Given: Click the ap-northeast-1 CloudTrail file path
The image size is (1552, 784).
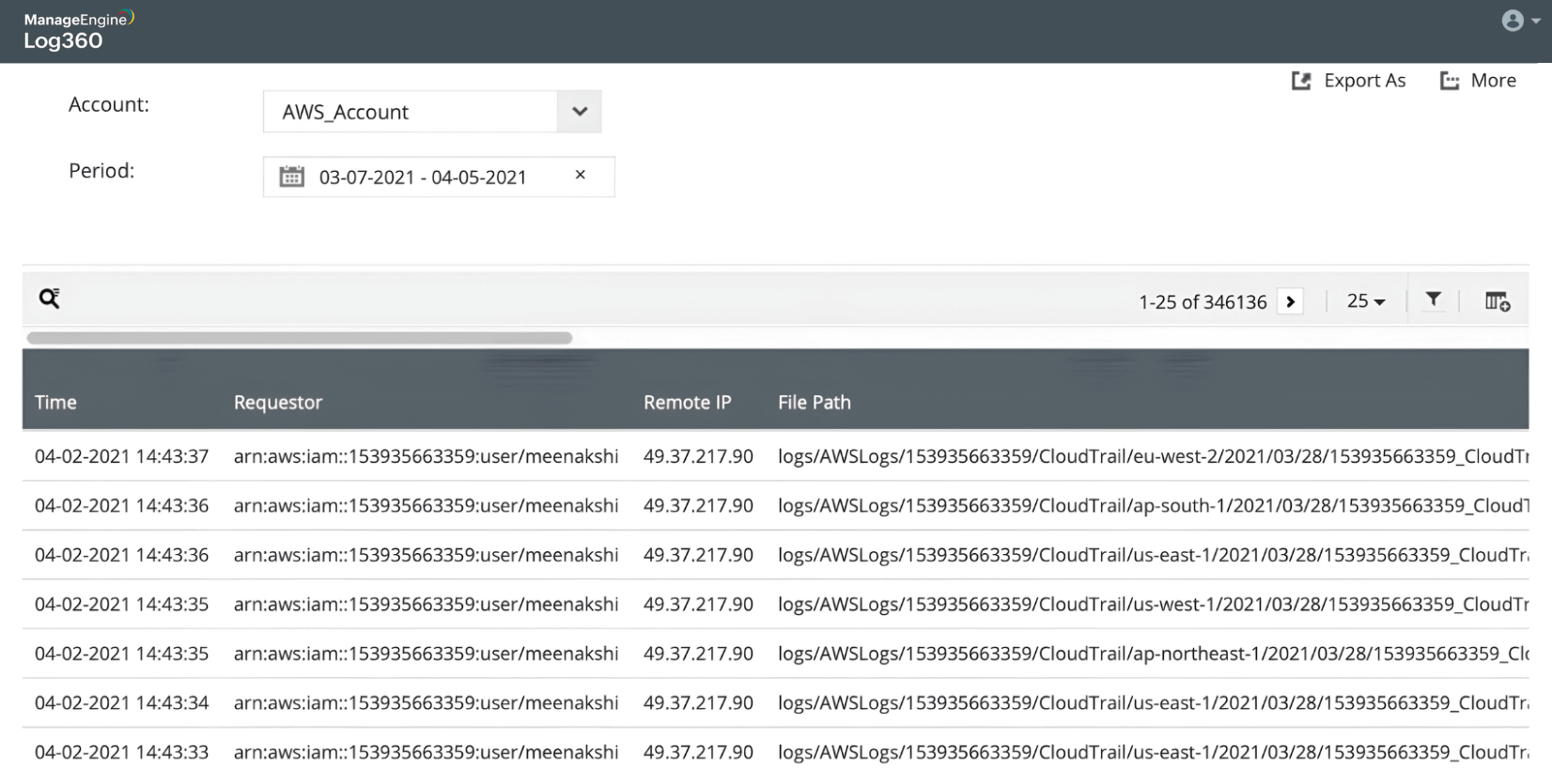Looking at the screenshot, I should 1153,653.
